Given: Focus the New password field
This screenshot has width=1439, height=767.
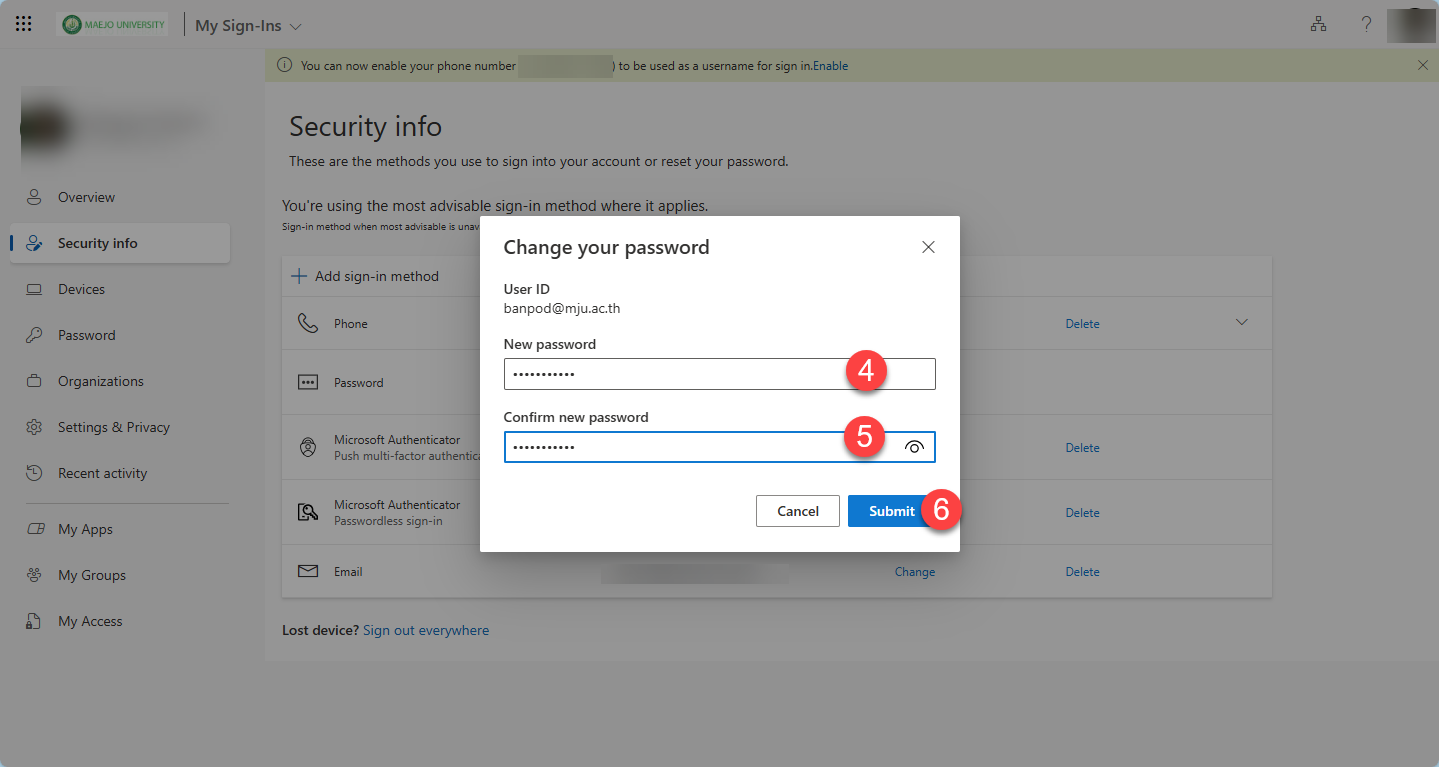Looking at the screenshot, I should click(719, 374).
